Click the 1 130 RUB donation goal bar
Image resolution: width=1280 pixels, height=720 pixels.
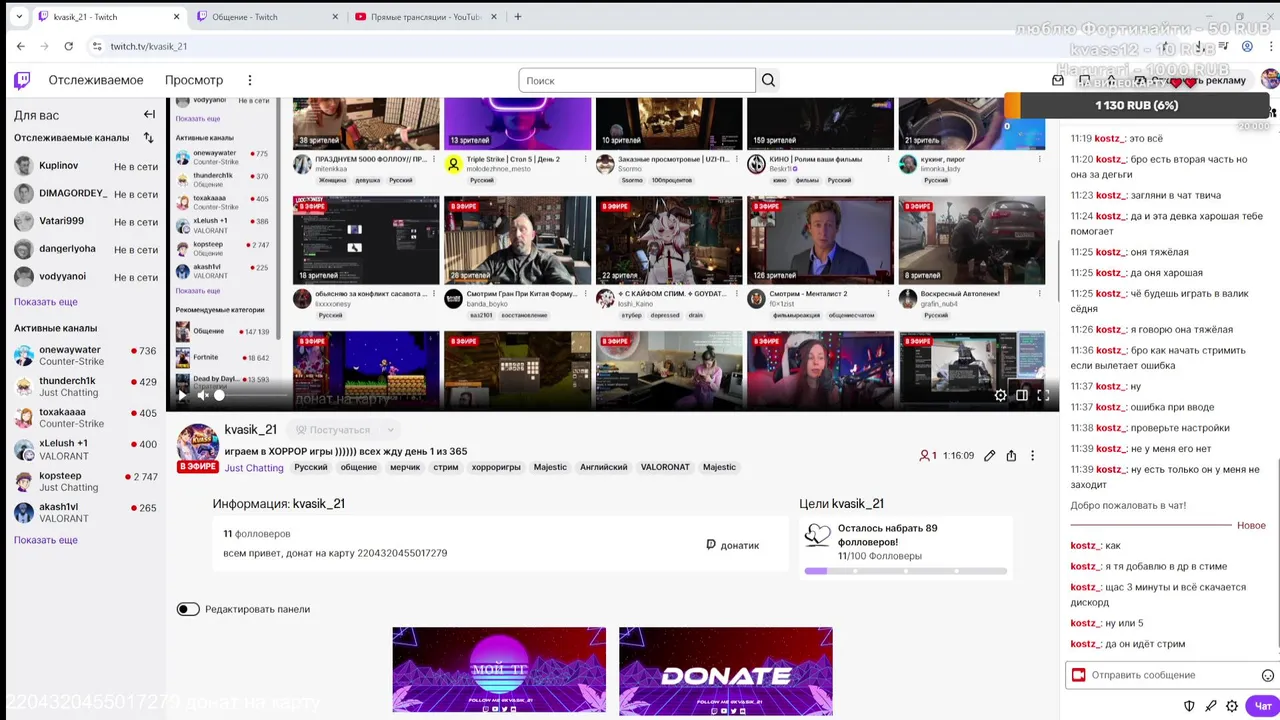[x=1136, y=105]
